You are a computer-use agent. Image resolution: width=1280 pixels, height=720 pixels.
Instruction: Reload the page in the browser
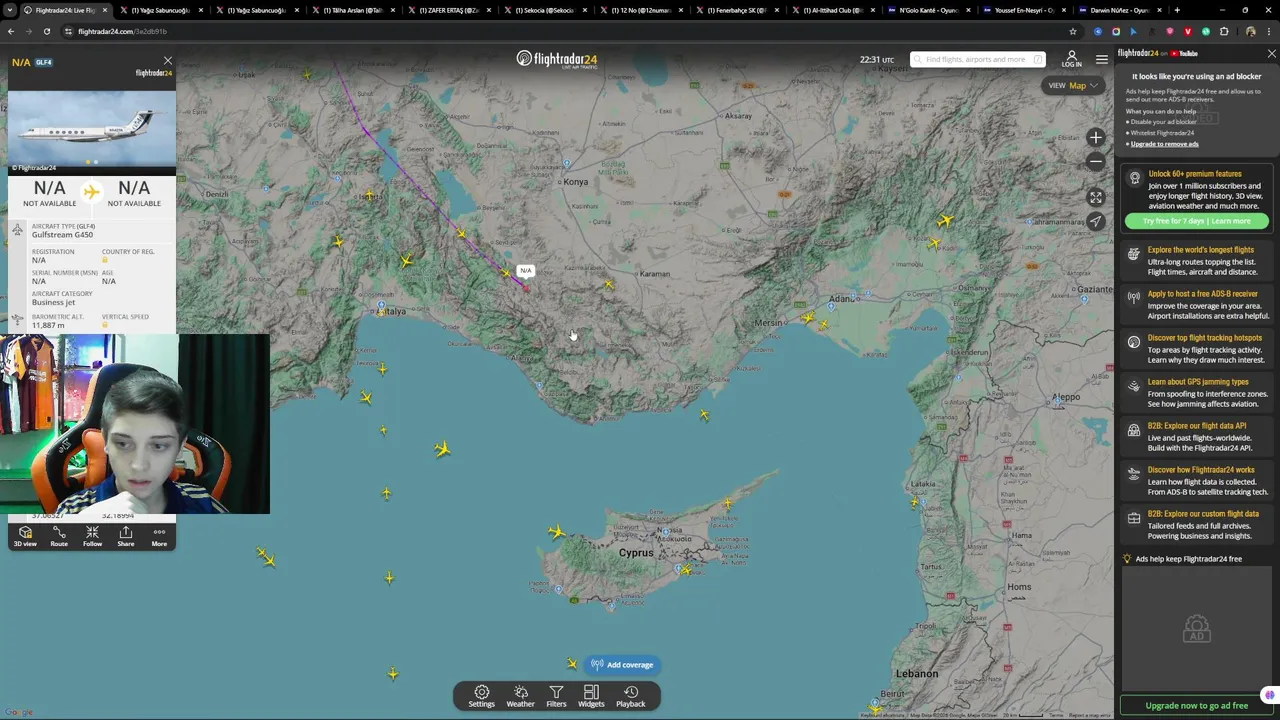[x=46, y=31]
